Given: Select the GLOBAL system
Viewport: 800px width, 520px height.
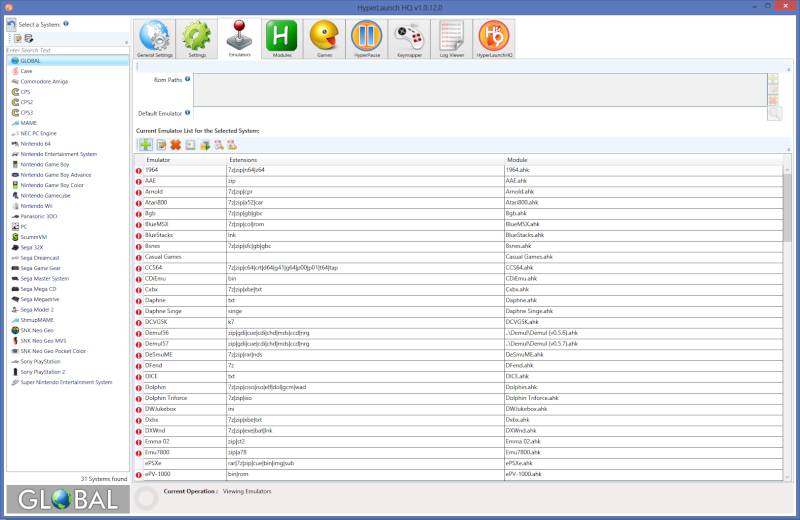Looking at the screenshot, I should [x=67, y=61].
